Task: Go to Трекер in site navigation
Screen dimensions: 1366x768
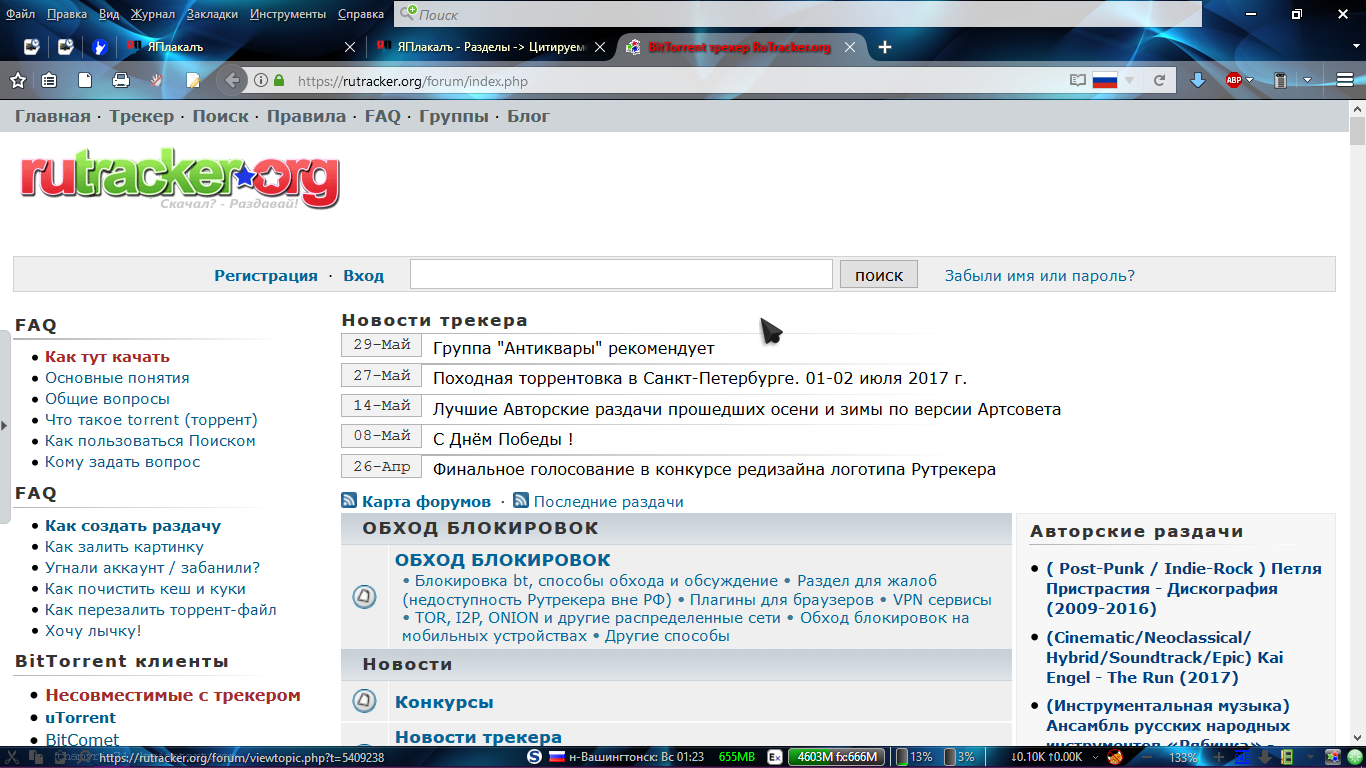Action: (x=142, y=116)
